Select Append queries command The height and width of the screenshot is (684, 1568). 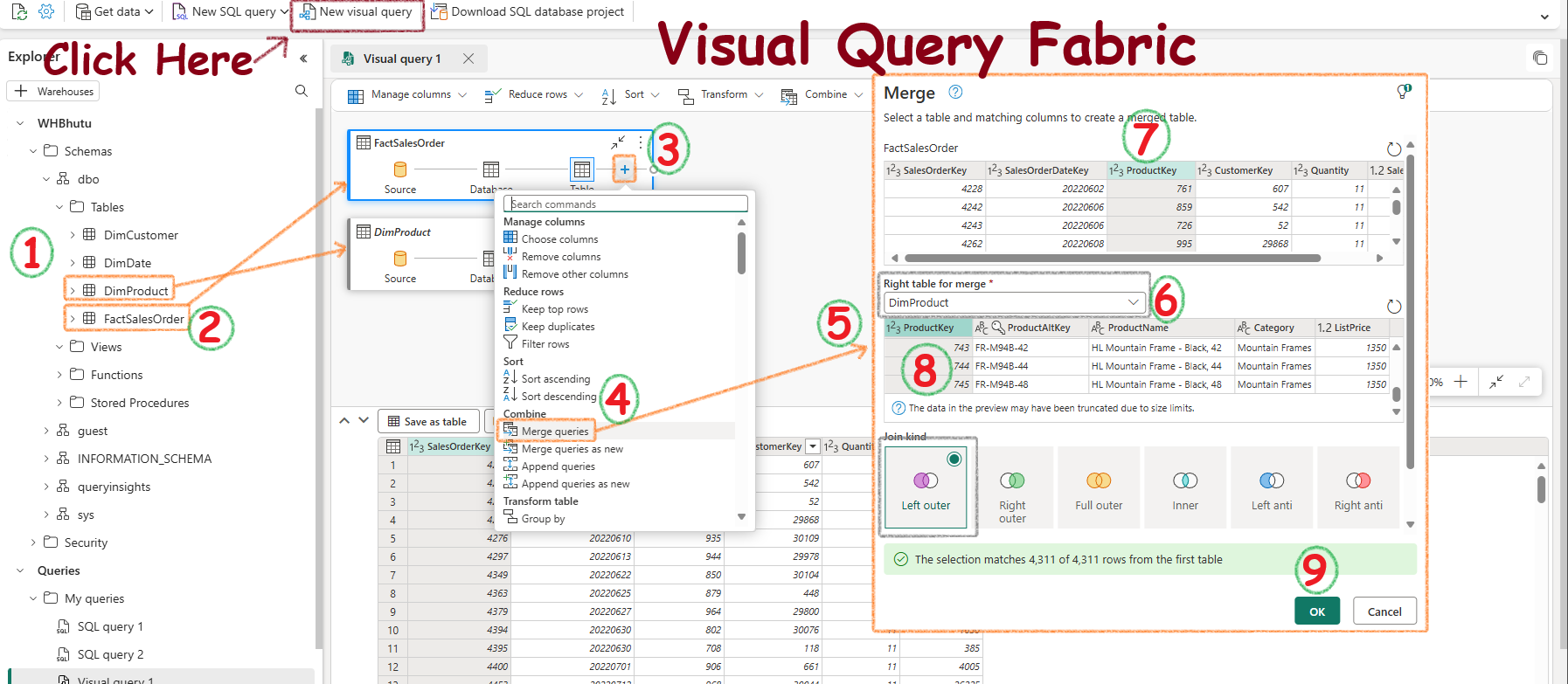point(558,466)
